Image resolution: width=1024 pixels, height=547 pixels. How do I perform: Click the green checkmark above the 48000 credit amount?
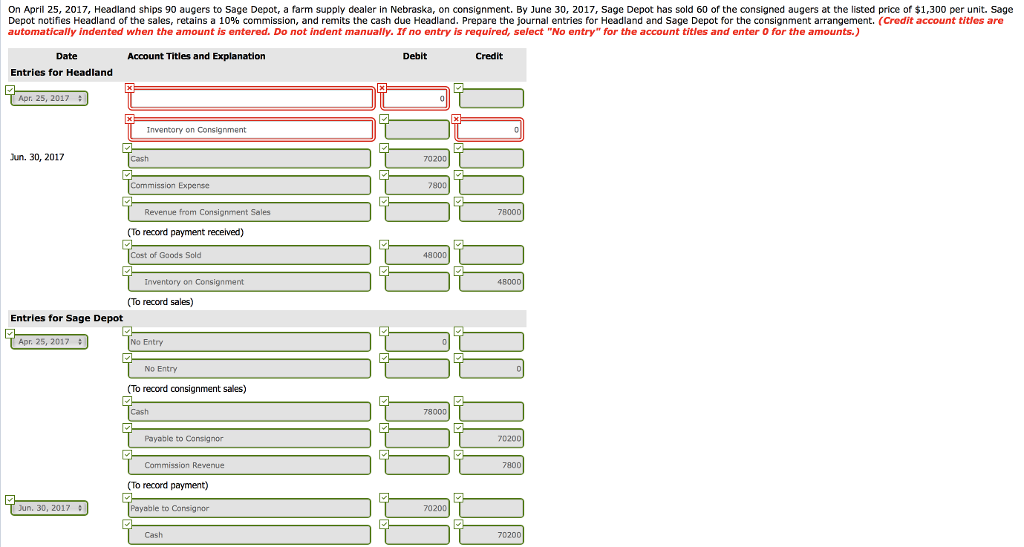pos(458,271)
